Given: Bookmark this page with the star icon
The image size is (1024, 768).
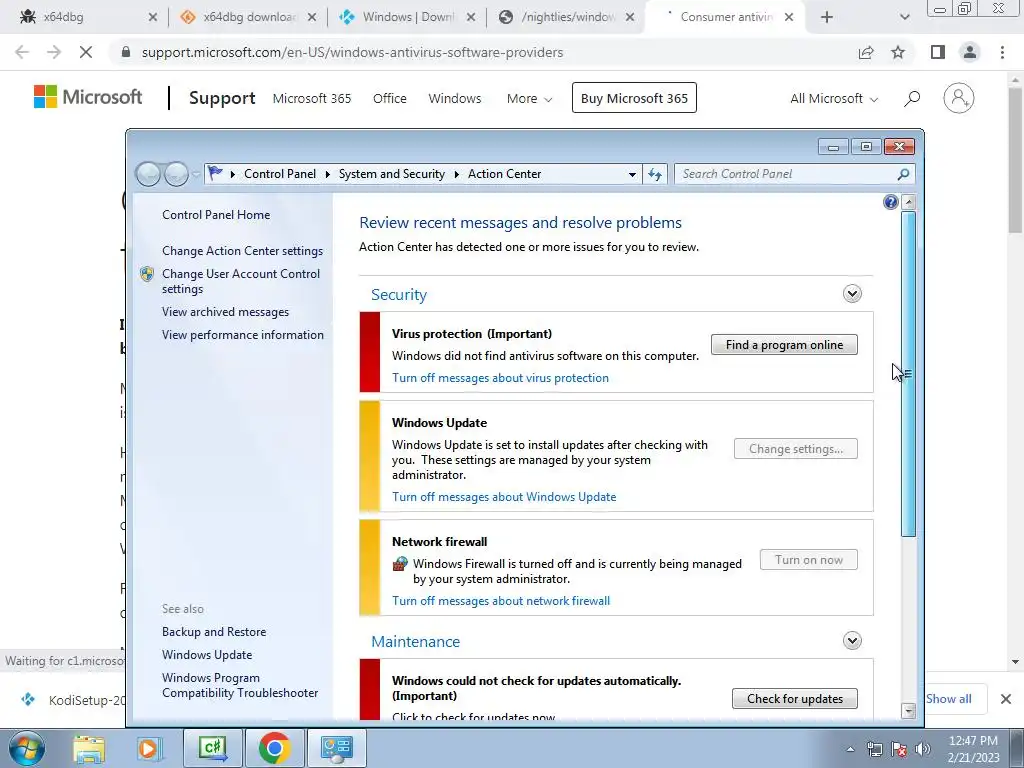Looking at the screenshot, I should [898, 52].
